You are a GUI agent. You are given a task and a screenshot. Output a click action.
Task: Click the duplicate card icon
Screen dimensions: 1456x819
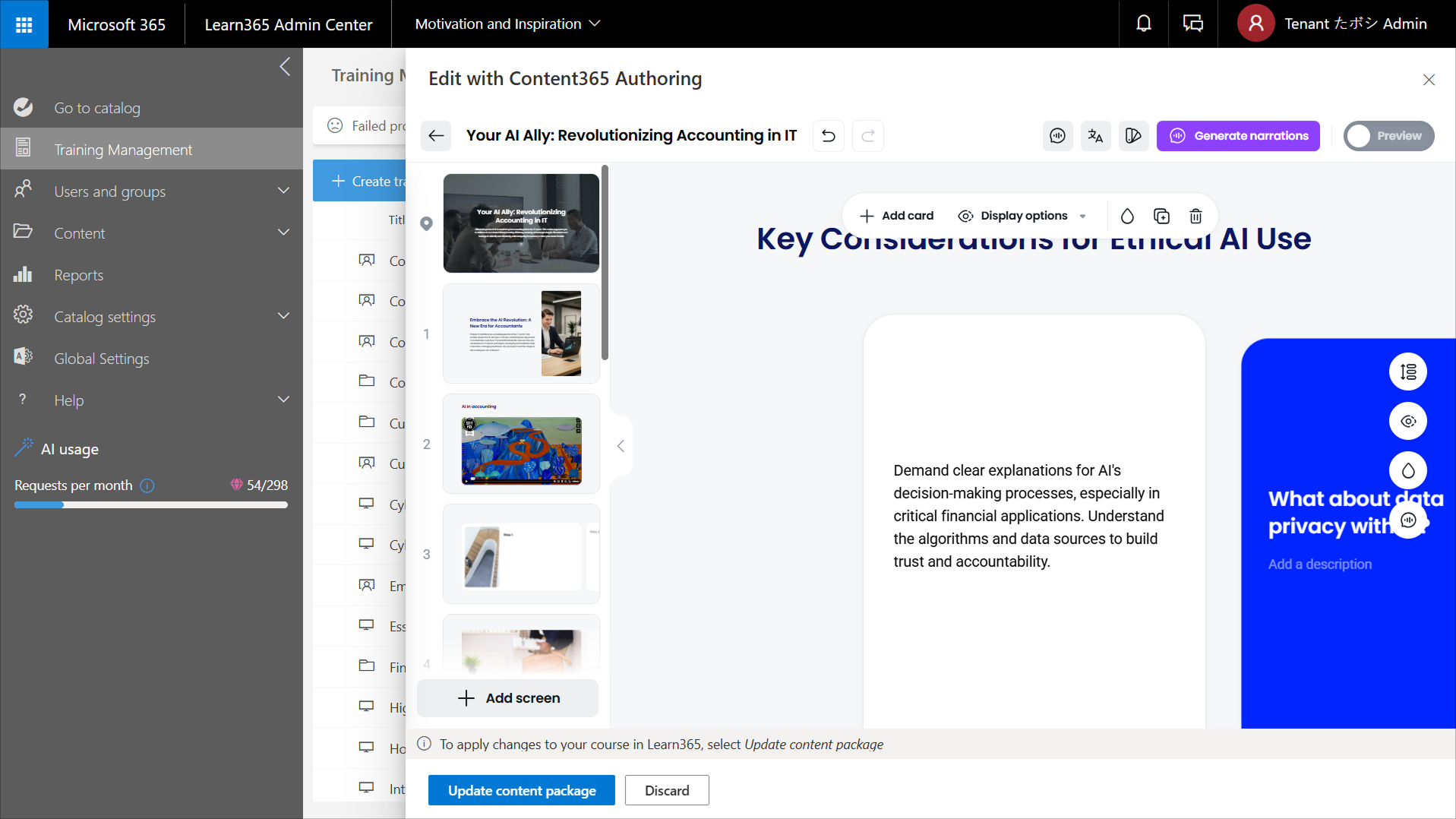(x=1161, y=217)
